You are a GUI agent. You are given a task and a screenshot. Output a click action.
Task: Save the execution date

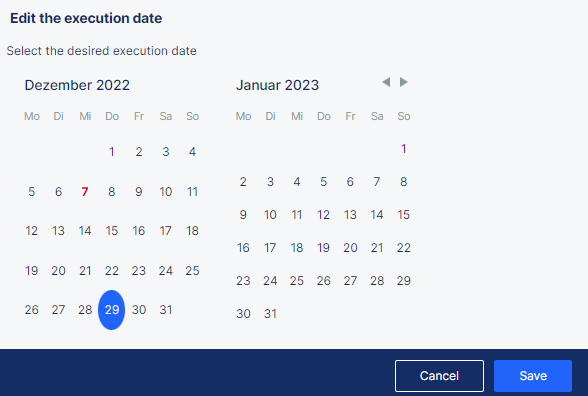(533, 376)
